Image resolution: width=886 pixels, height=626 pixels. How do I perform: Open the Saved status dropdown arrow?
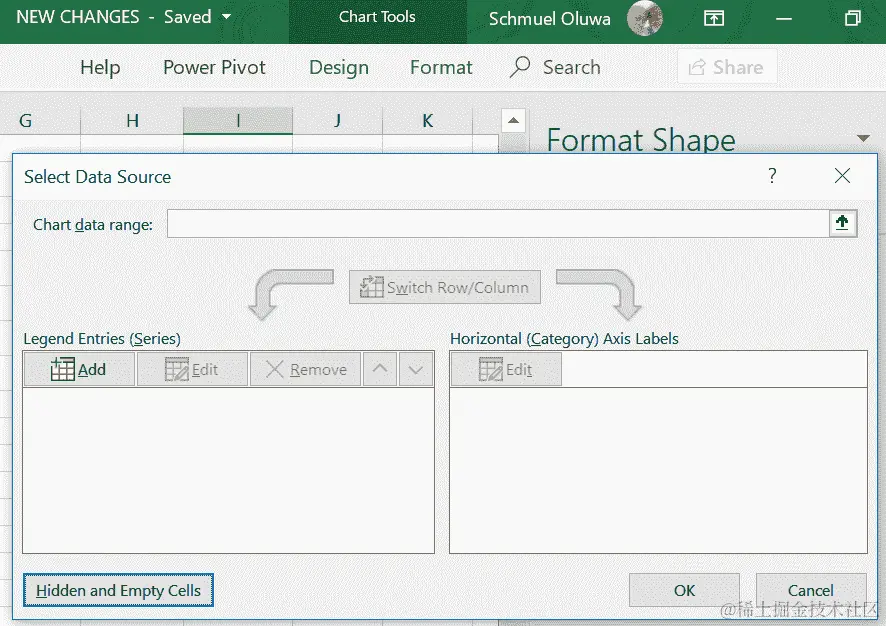[x=226, y=17]
